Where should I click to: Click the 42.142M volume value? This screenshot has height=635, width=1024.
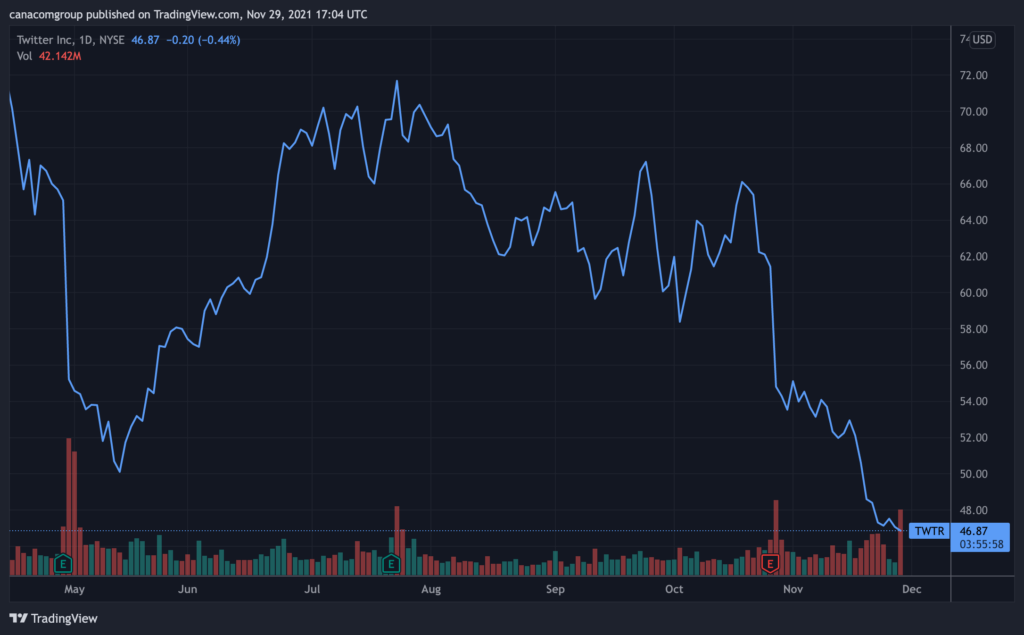[60, 56]
